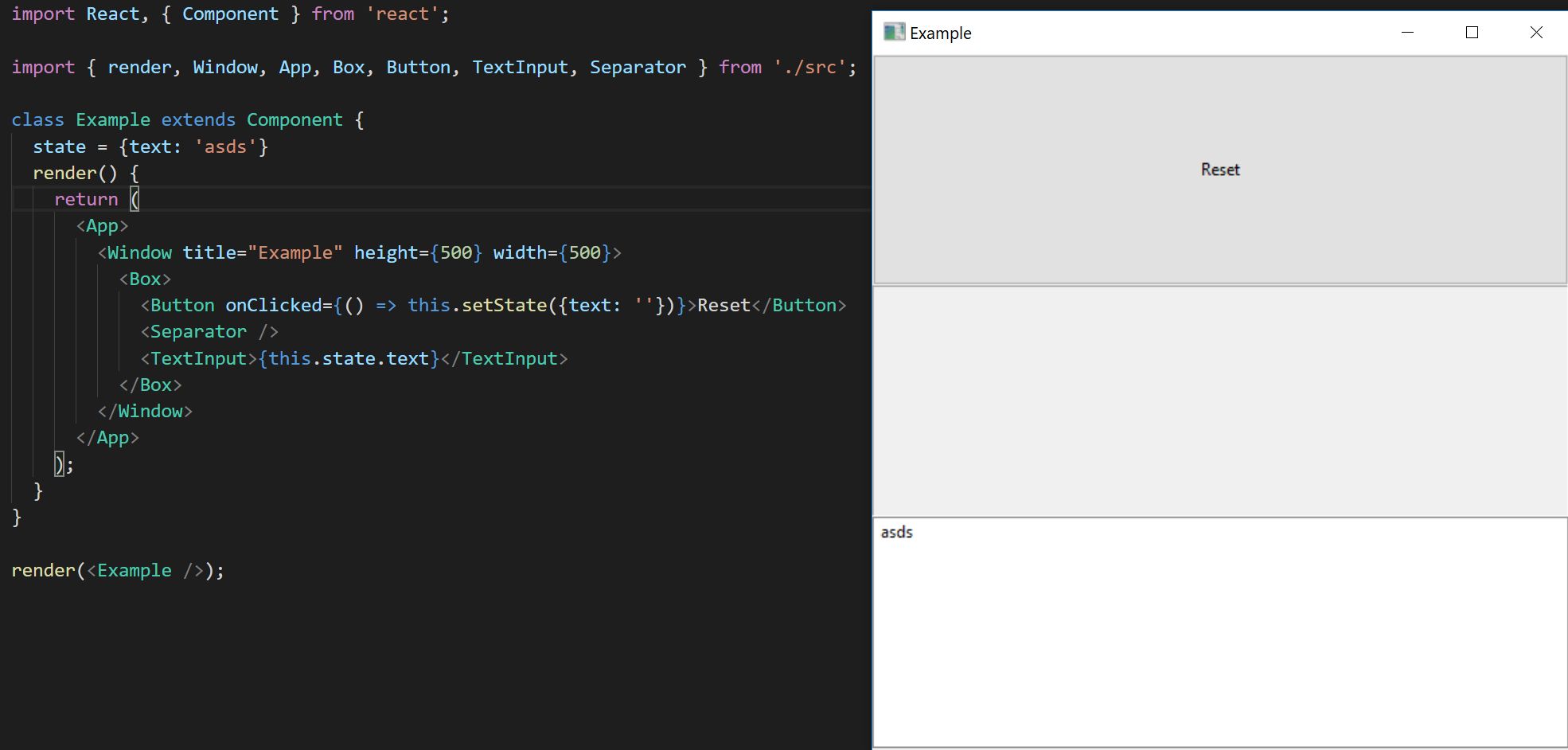
Task: Click inside the text input containing 'asds'
Action: click(1035, 533)
